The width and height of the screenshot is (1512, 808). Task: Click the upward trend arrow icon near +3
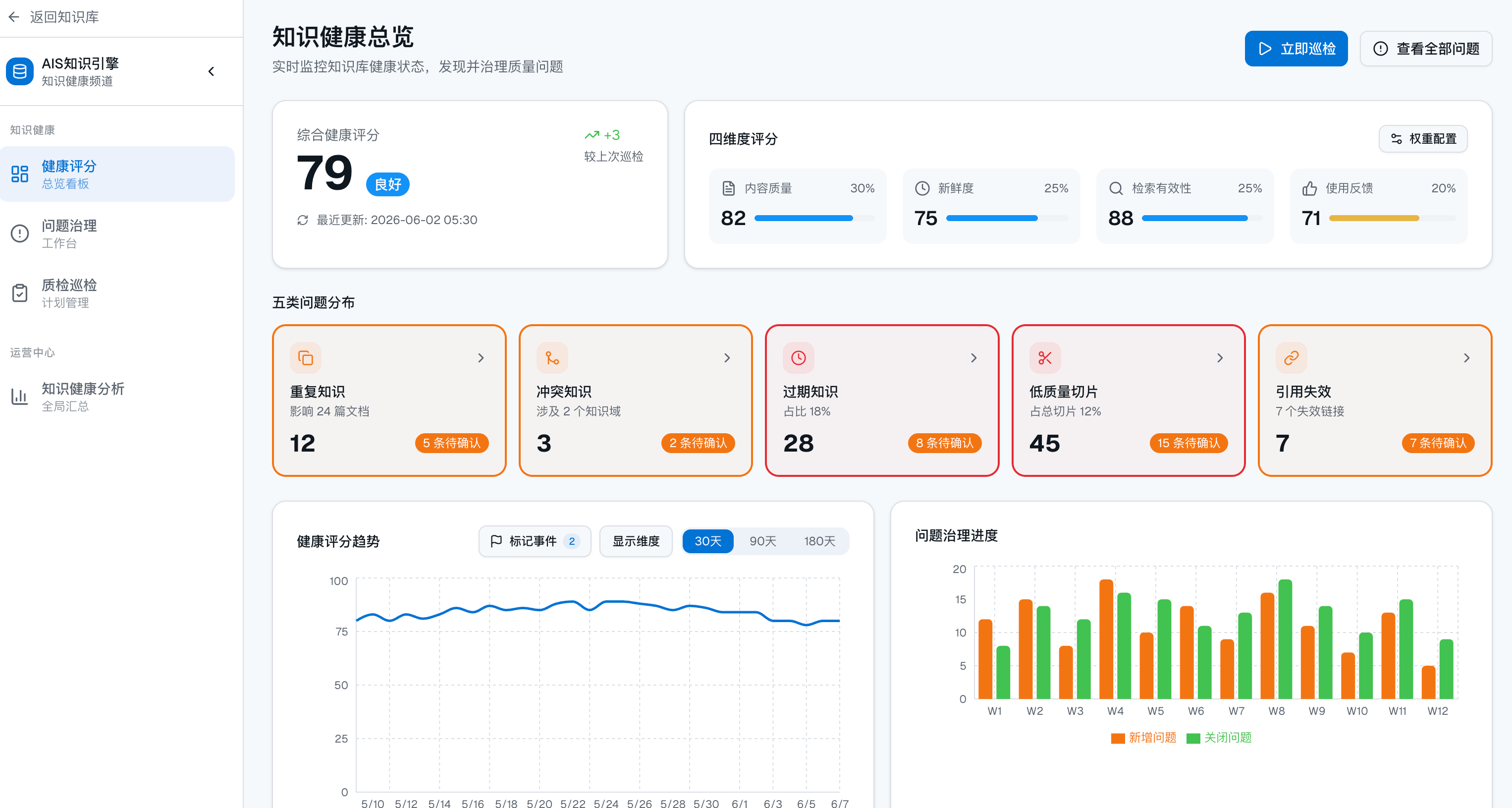click(592, 136)
